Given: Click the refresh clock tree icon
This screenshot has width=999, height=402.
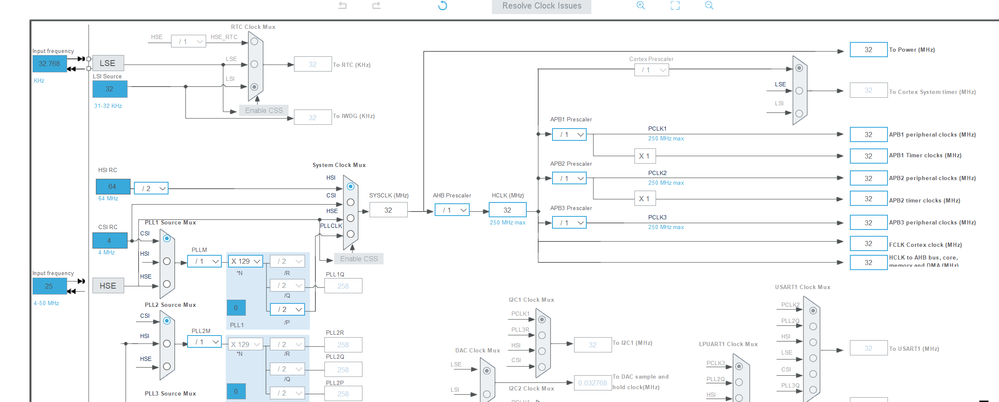Looking at the screenshot, I should (442, 6).
